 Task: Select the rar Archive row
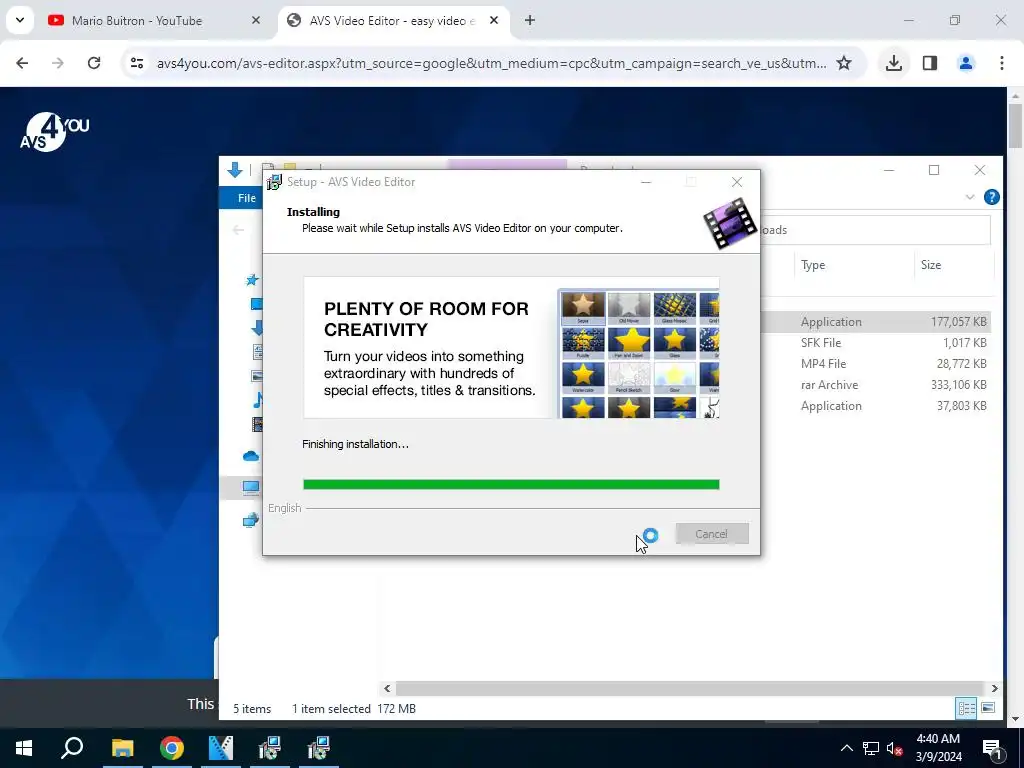coord(875,385)
